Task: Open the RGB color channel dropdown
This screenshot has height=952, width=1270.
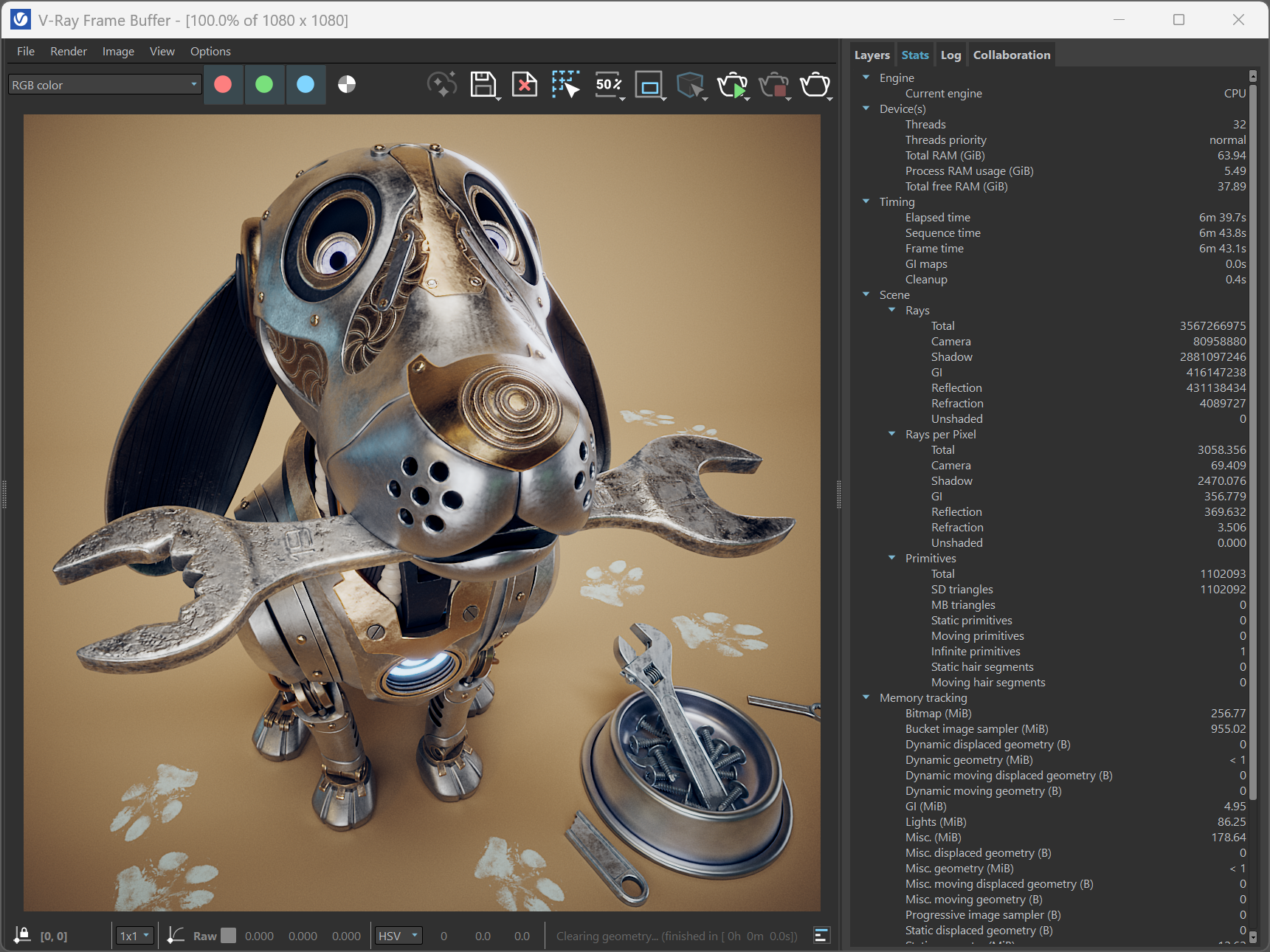Action: [x=105, y=85]
